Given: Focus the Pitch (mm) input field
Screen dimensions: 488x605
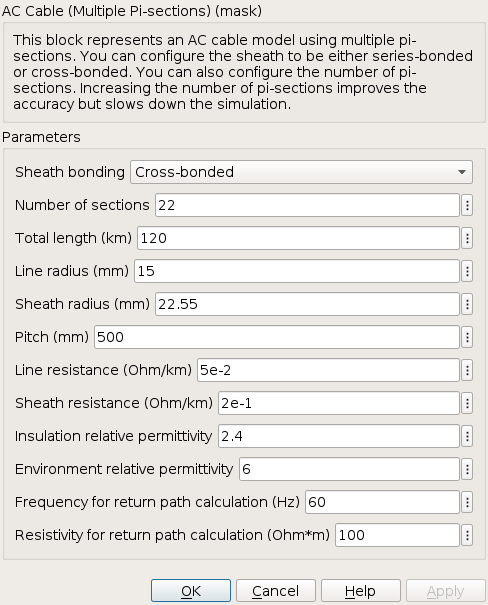Looking at the screenshot, I should click(x=277, y=337).
